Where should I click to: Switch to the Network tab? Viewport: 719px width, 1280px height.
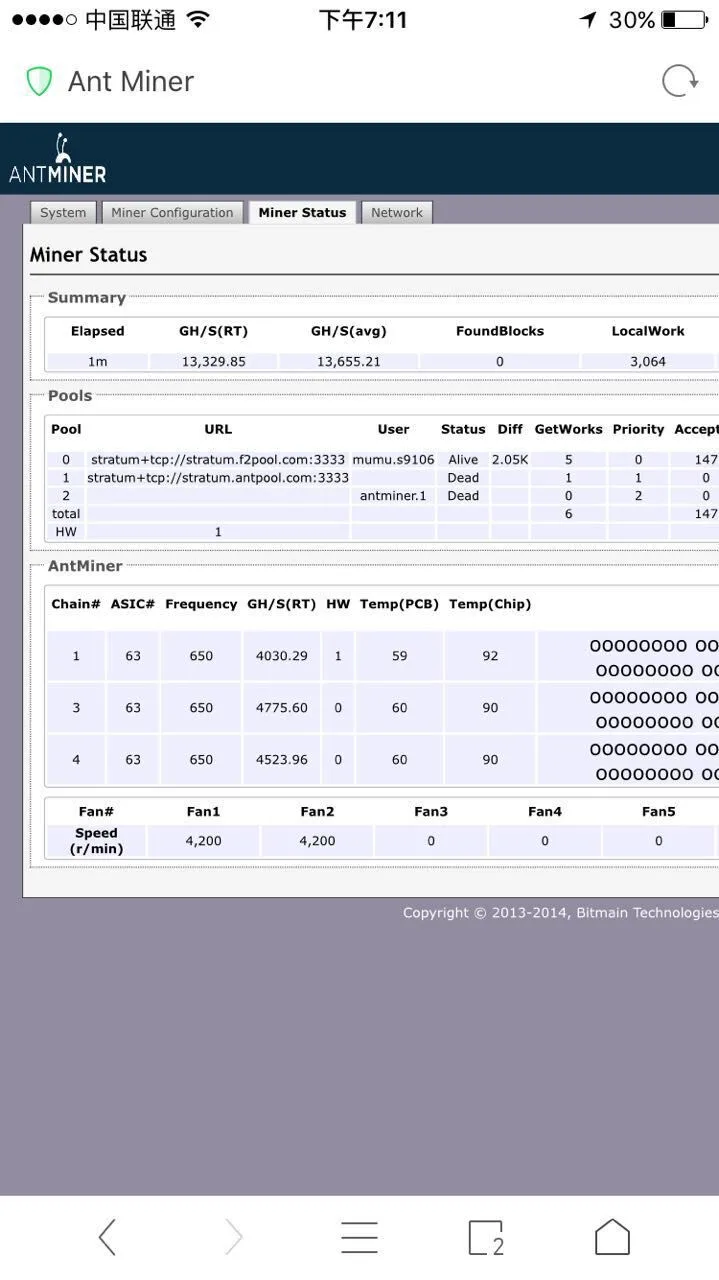click(397, 212)
